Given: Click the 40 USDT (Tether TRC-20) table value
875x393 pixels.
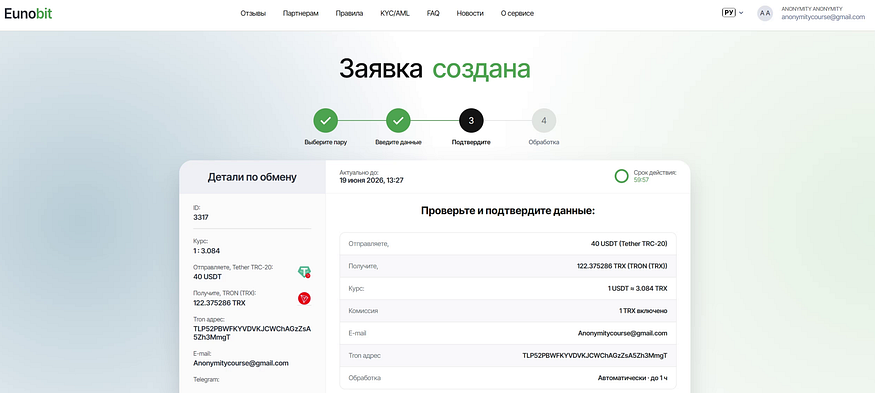Looking at the screenshot, I should (629, 244).
